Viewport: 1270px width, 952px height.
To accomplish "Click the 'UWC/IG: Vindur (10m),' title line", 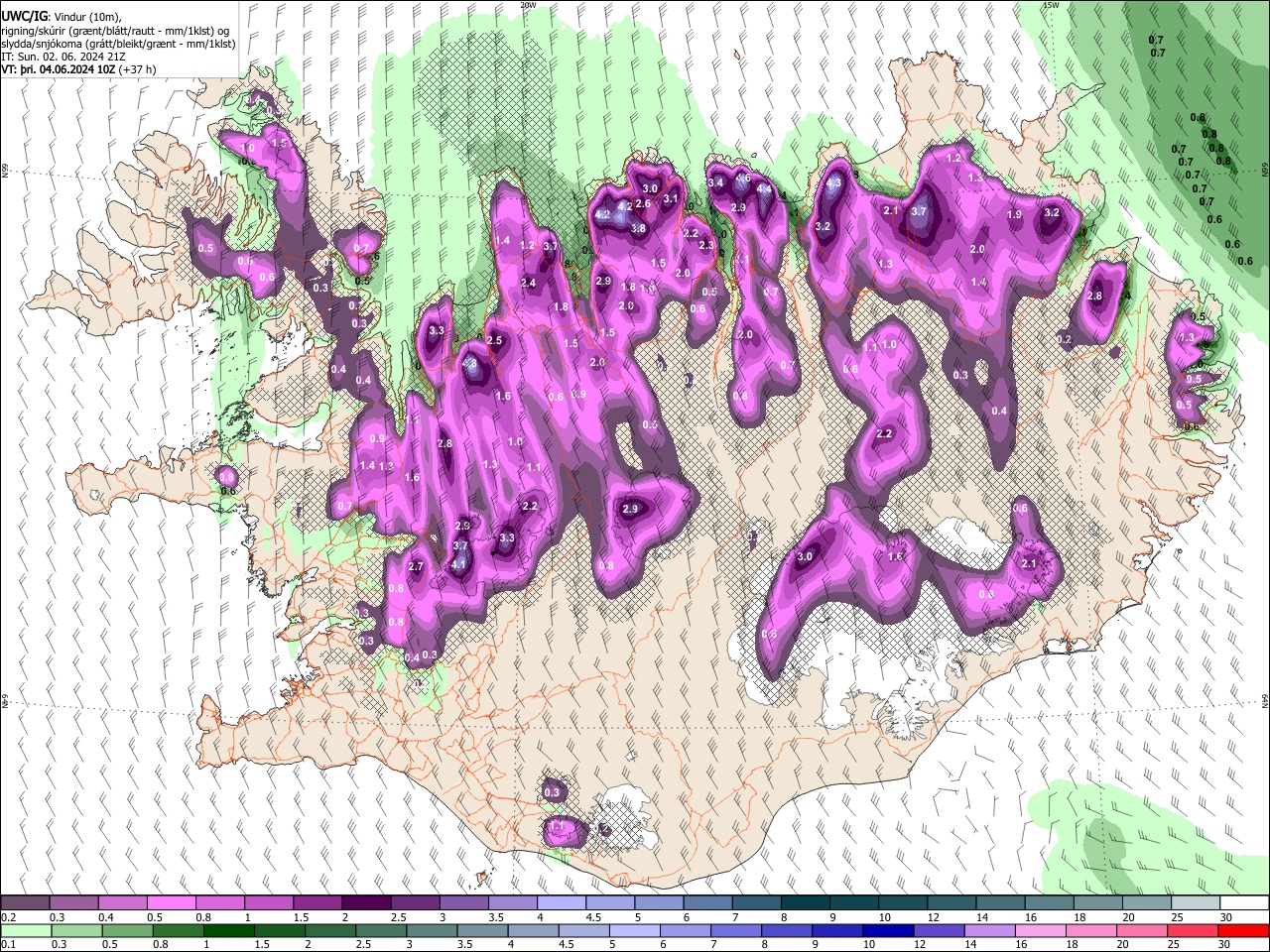I will (x=62, y=17).
